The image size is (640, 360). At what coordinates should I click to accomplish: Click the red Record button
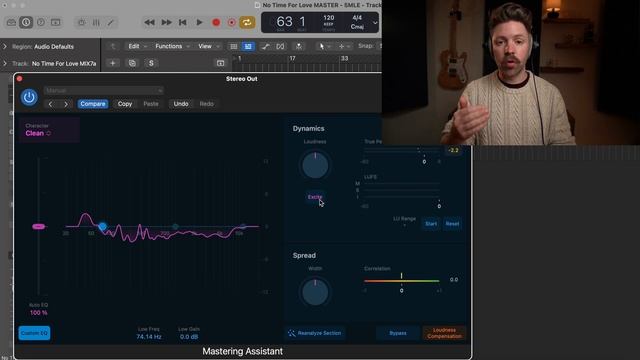216,22
